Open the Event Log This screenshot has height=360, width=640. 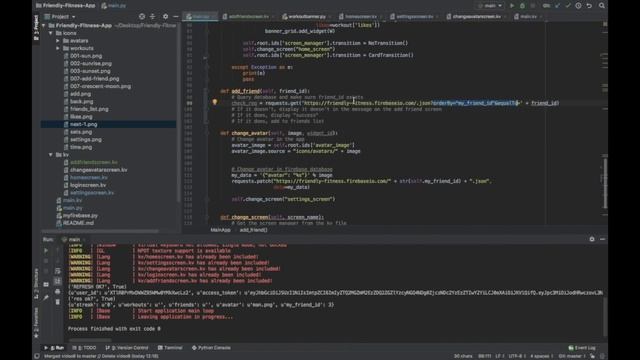coord(582,348)
